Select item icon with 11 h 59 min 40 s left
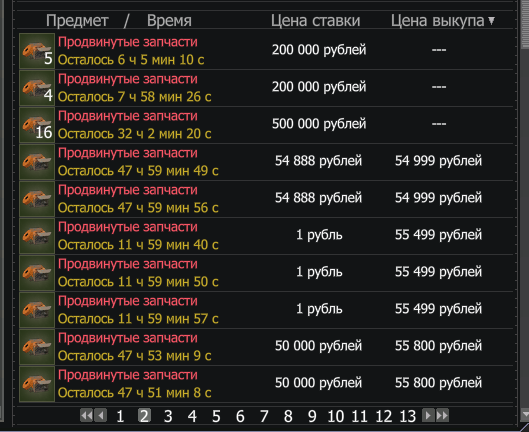 click(x=37, y=236)
